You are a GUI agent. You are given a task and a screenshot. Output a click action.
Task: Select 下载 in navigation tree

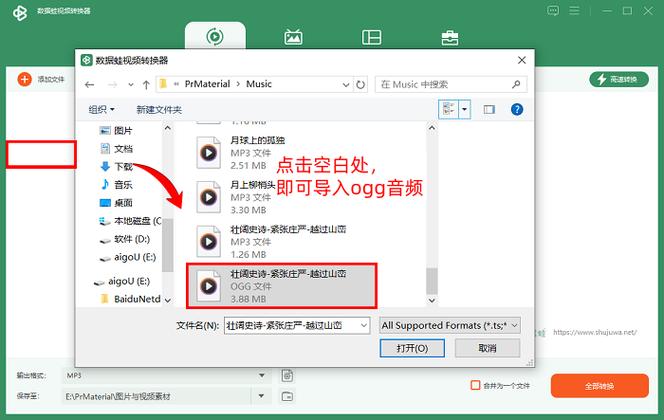(x=116, y=166)
